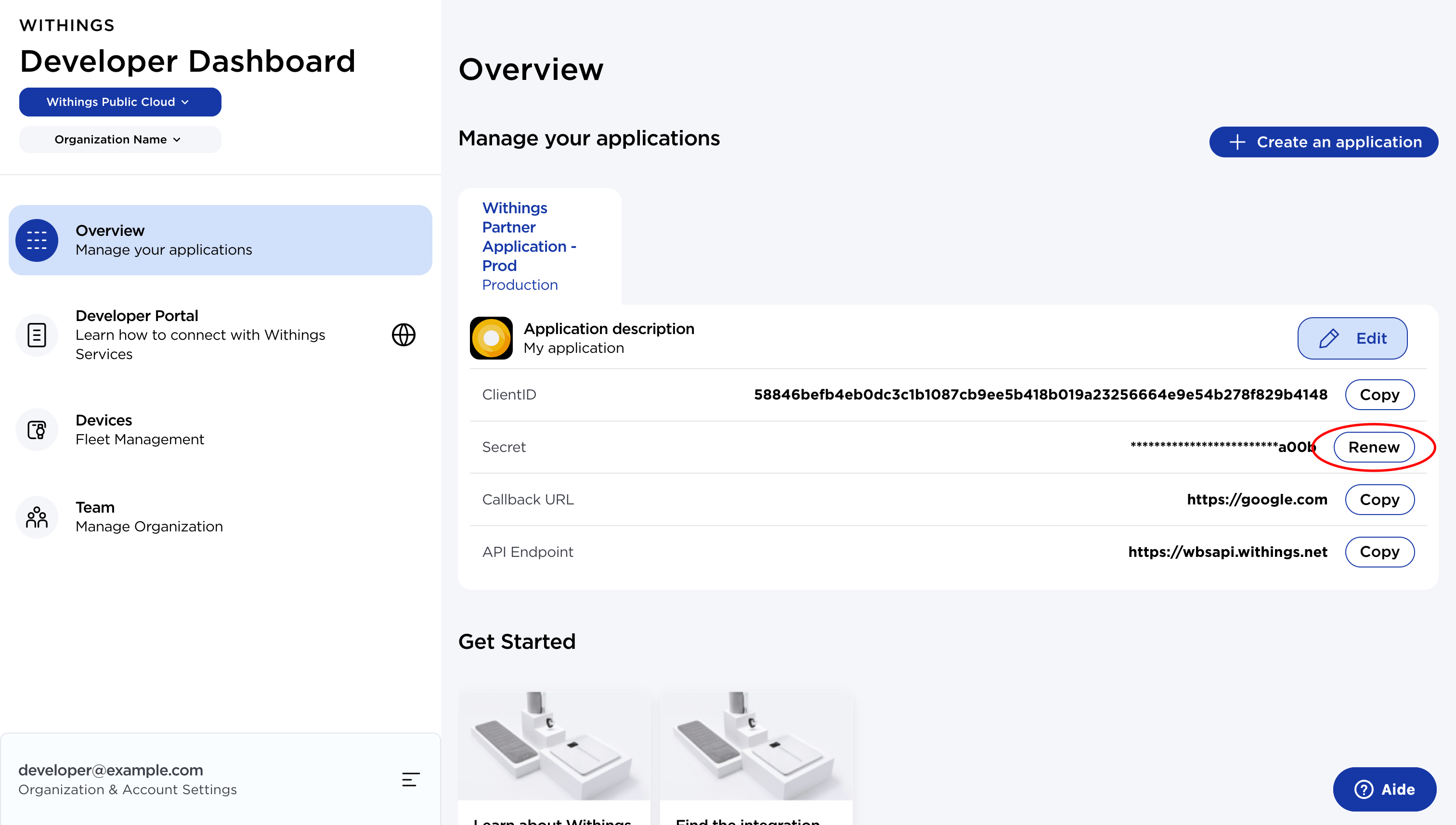
Task: Click the application logo icon
Action: (492, 338)
